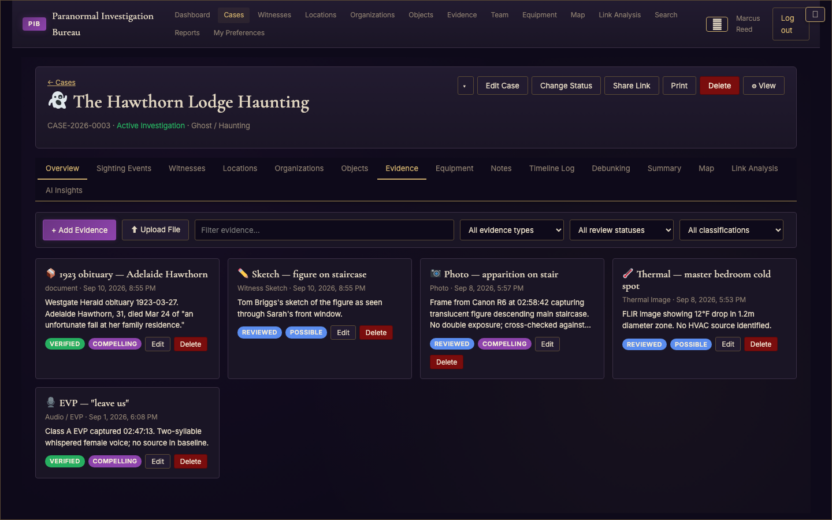
Task: Edit the Thermal master bedroom evidence
Action: pos(727,344)
